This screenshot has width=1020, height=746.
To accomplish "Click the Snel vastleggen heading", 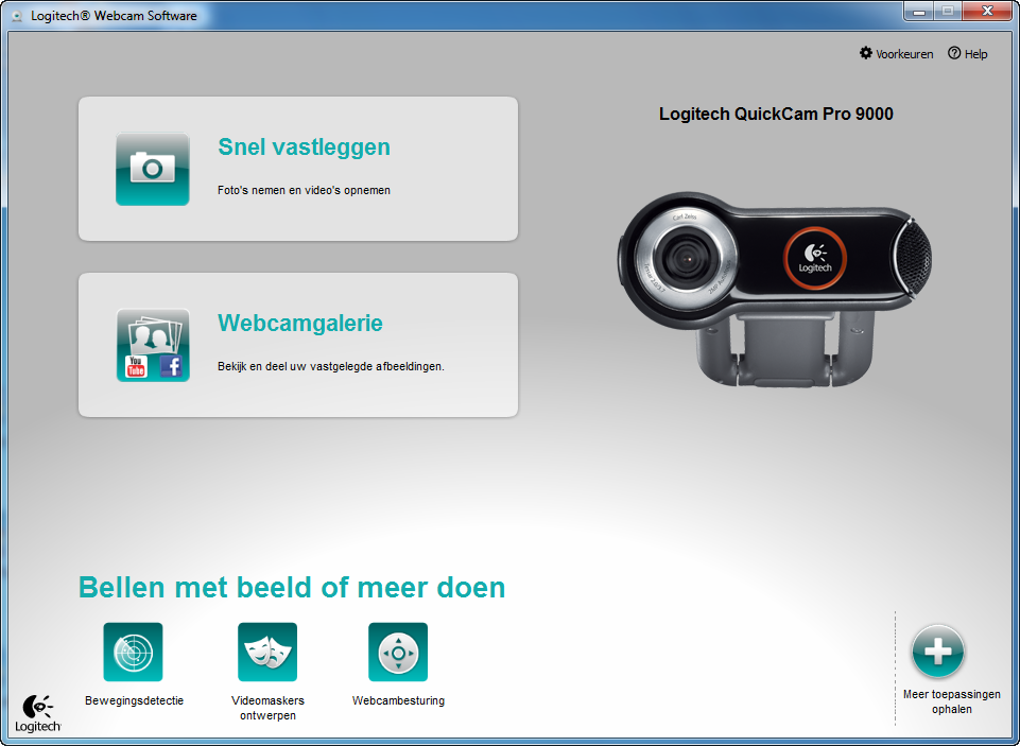I will (304, 147).
